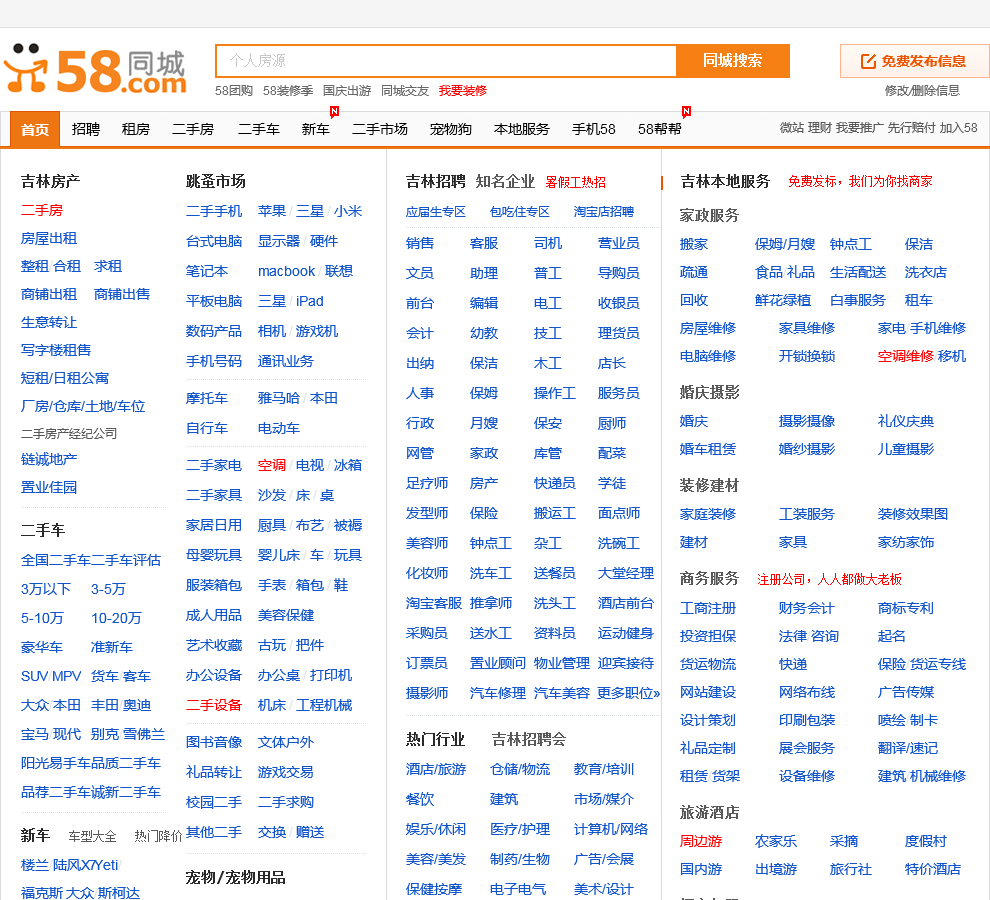Open 本地服务 nav tab
The image size is (990, 900).
point(522,129)
